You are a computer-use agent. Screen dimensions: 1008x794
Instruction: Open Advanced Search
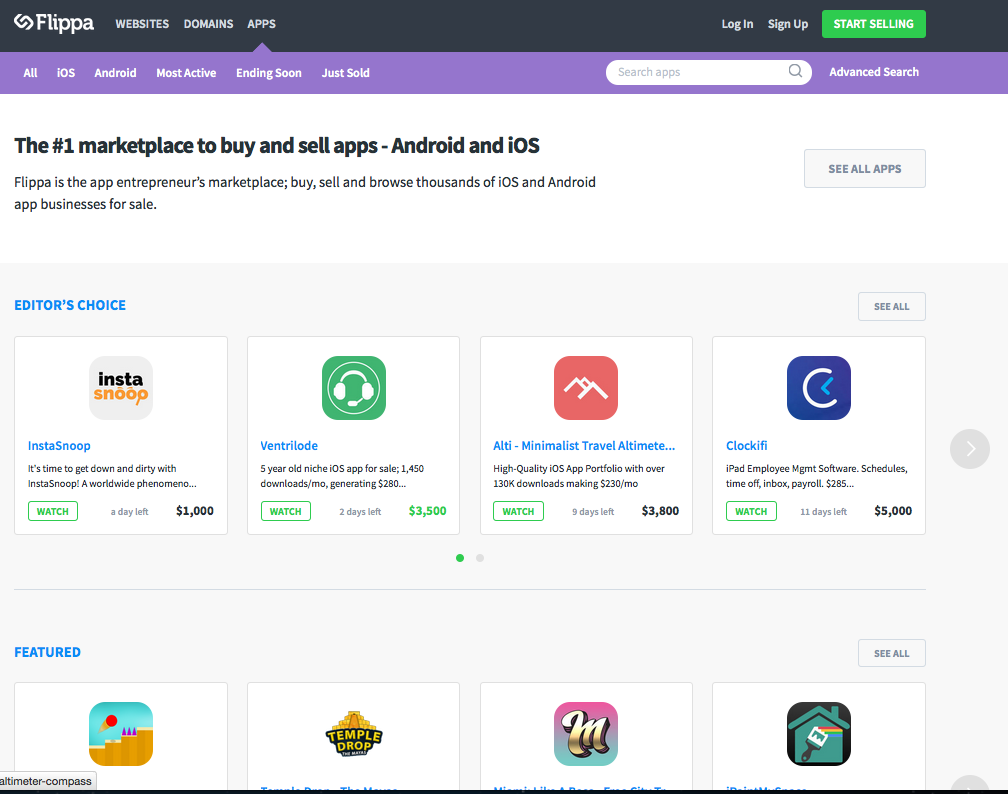pos(874,72)
